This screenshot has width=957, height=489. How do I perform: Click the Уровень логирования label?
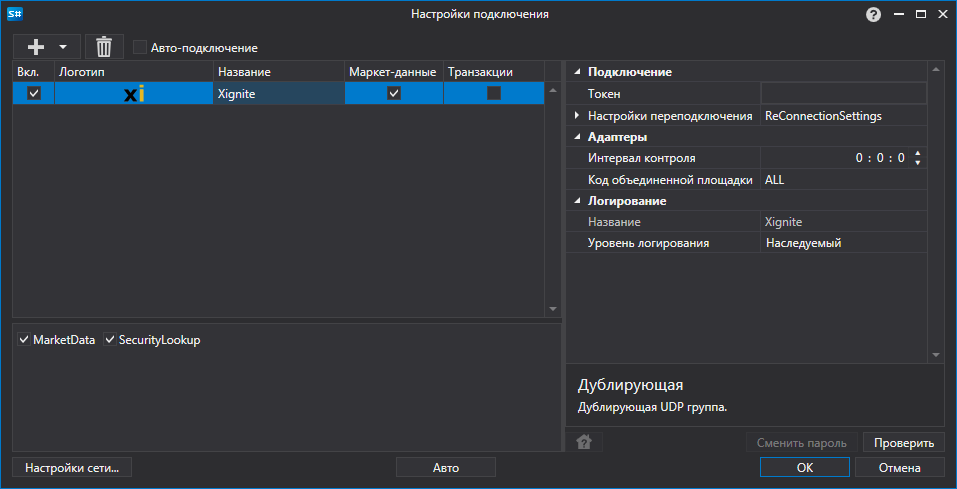(648, 243)
